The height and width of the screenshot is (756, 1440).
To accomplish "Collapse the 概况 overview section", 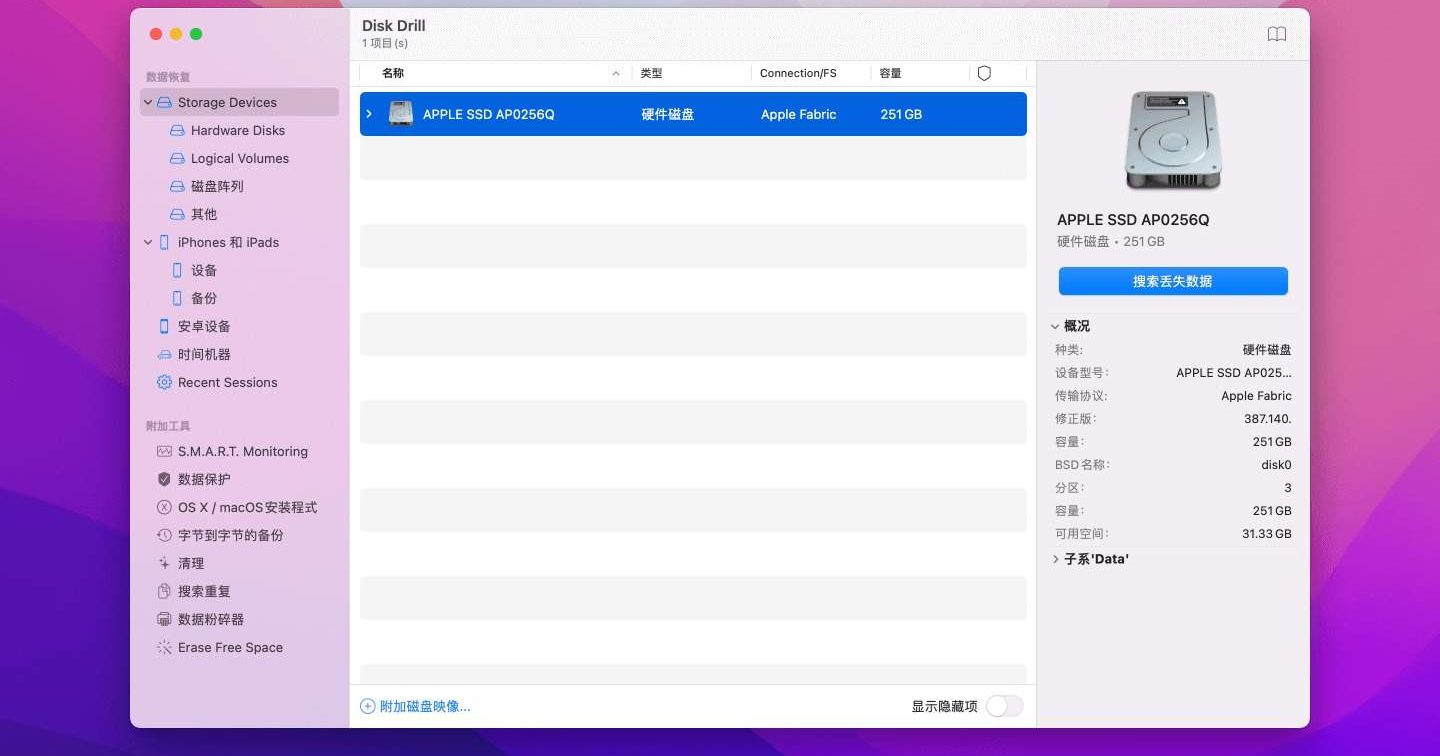I will pos(1056,326).
